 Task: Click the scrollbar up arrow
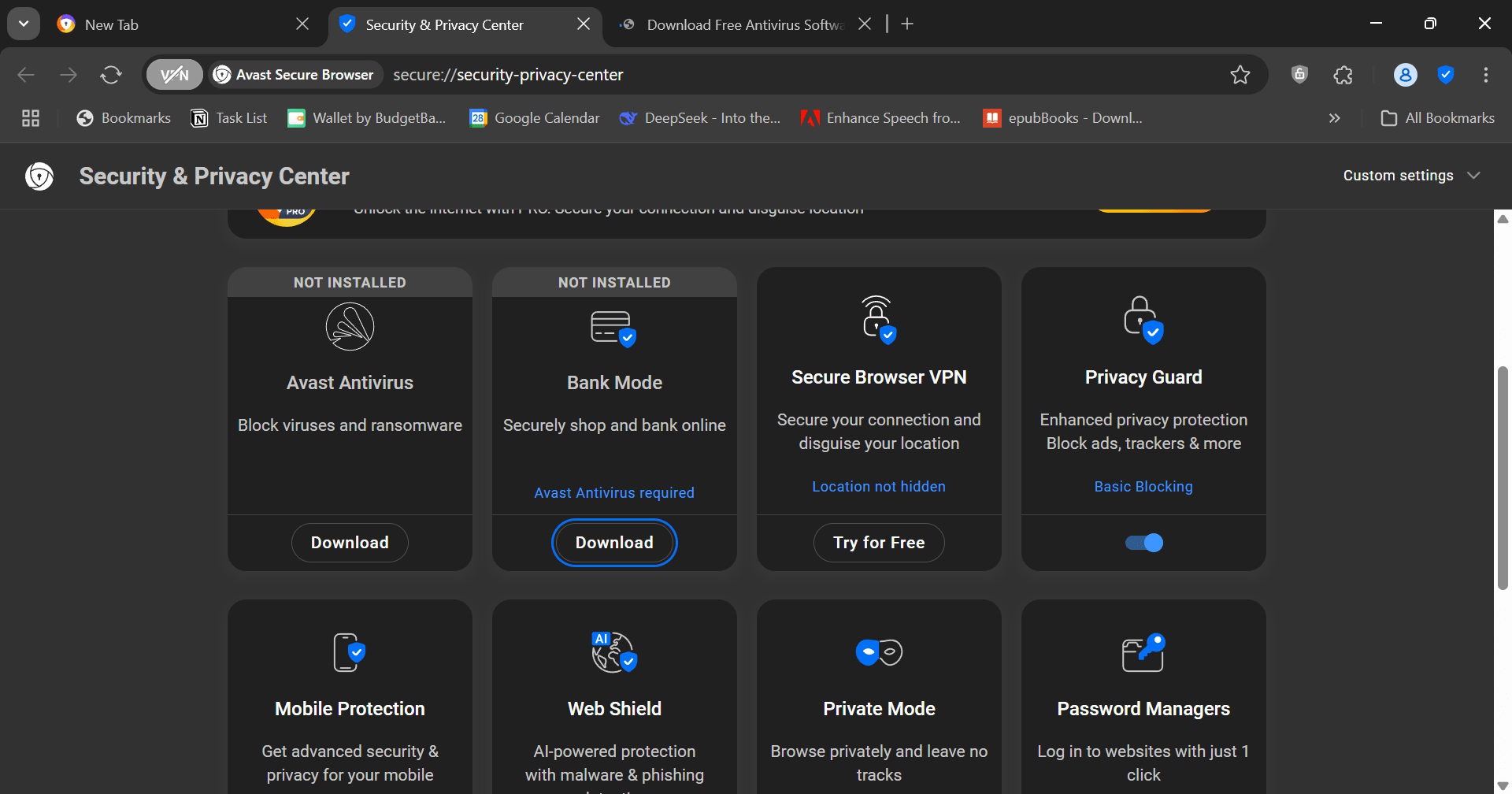pyautogui.click(x=1503, y=219)
